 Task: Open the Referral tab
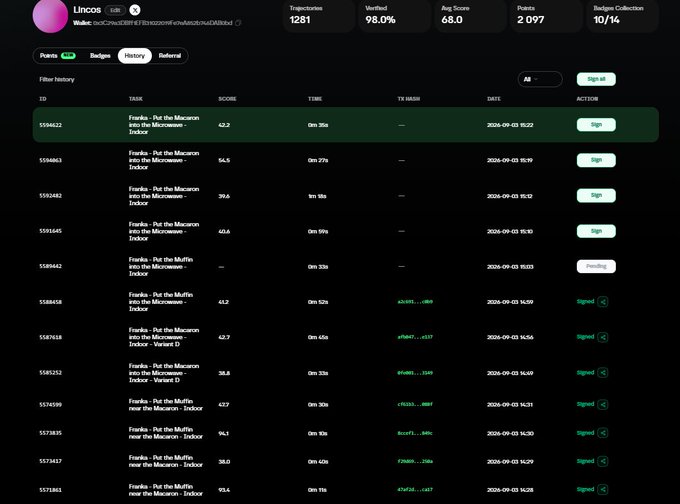coord(170,56)
